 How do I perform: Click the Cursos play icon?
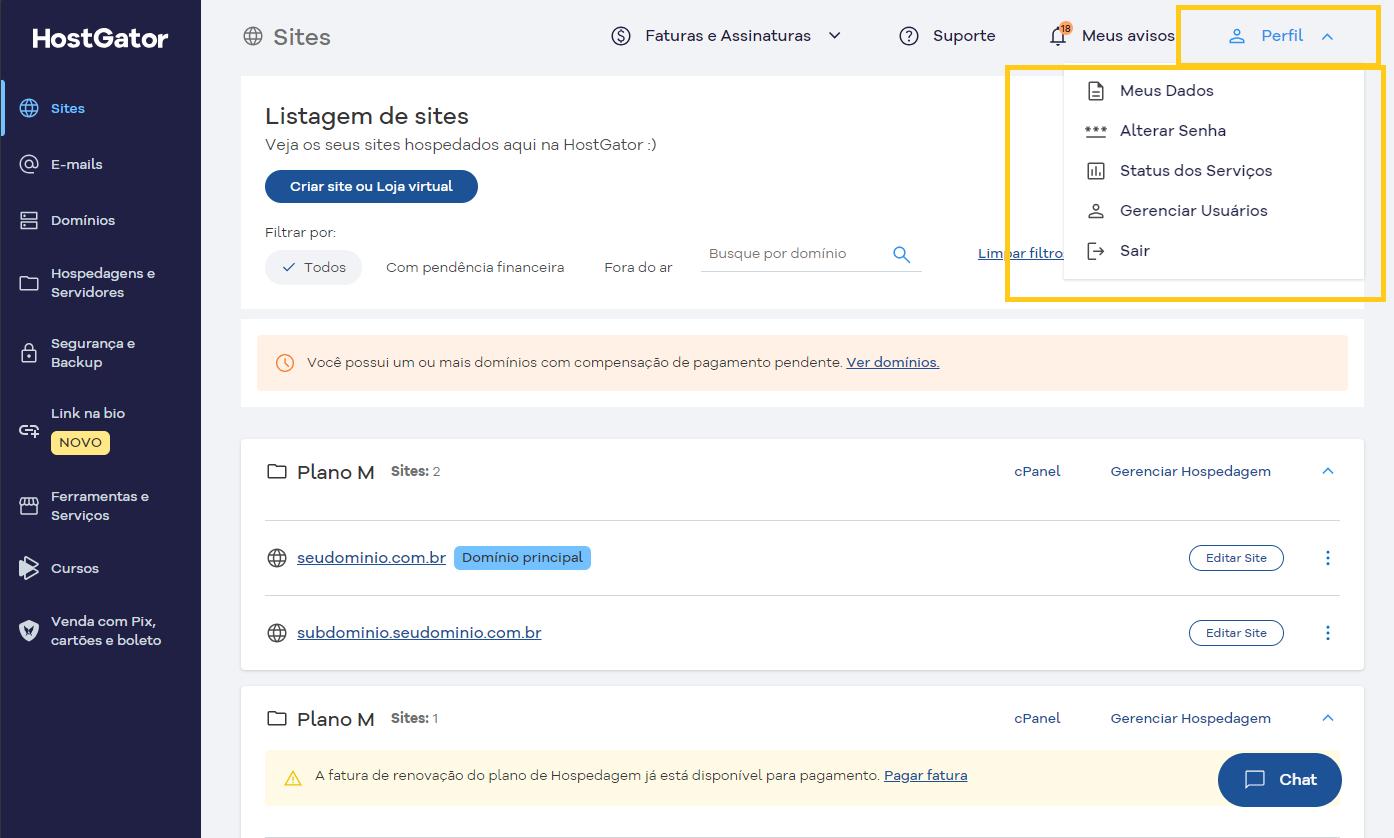(29, 568)
